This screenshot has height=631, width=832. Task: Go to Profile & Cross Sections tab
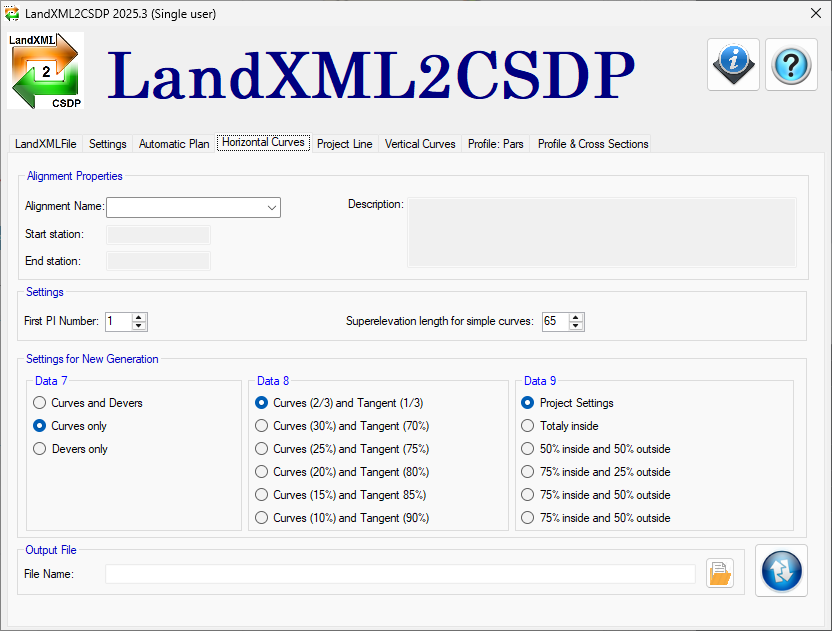point(592,144)
